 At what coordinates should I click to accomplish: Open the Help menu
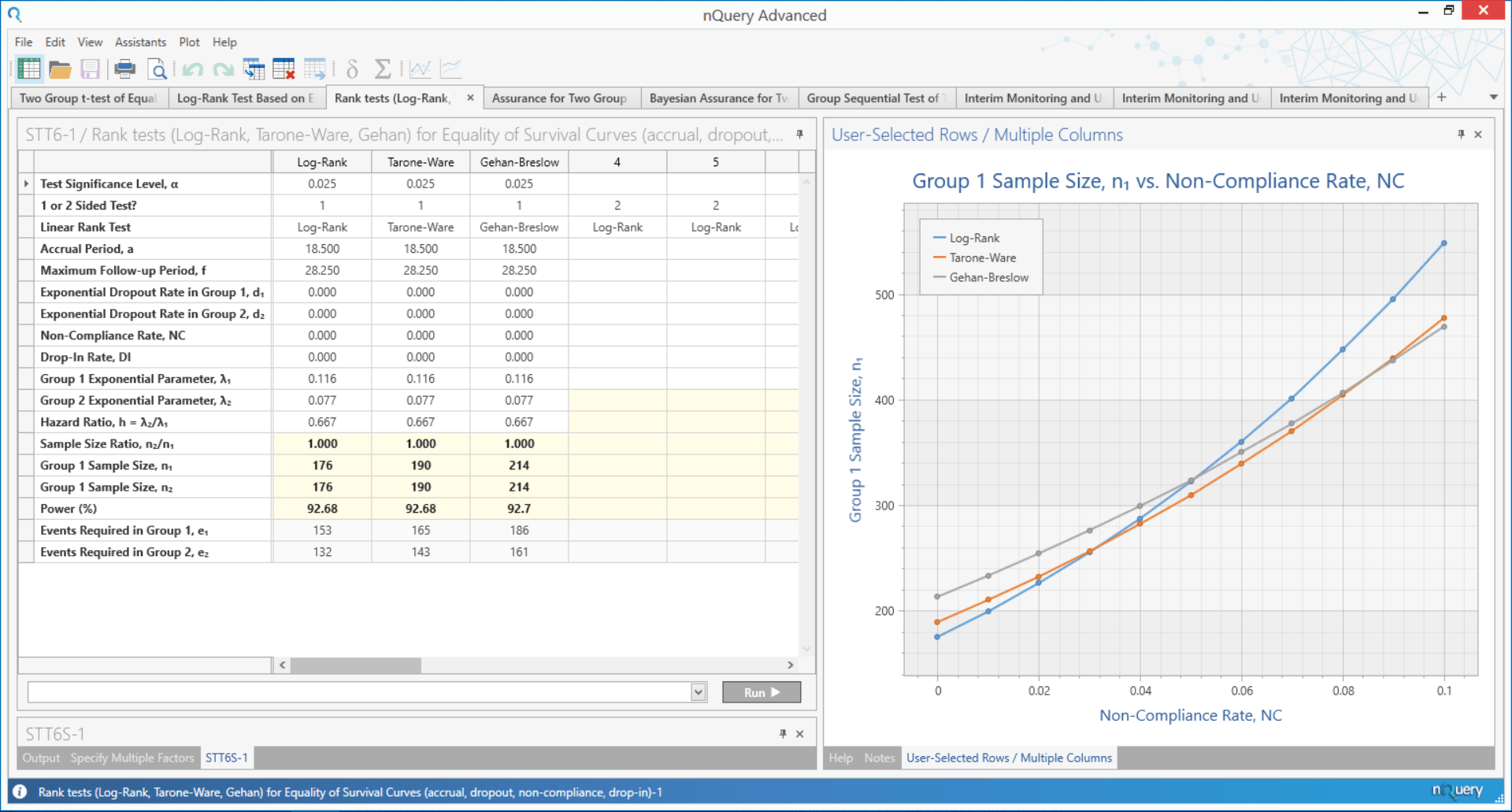(224, 42)
